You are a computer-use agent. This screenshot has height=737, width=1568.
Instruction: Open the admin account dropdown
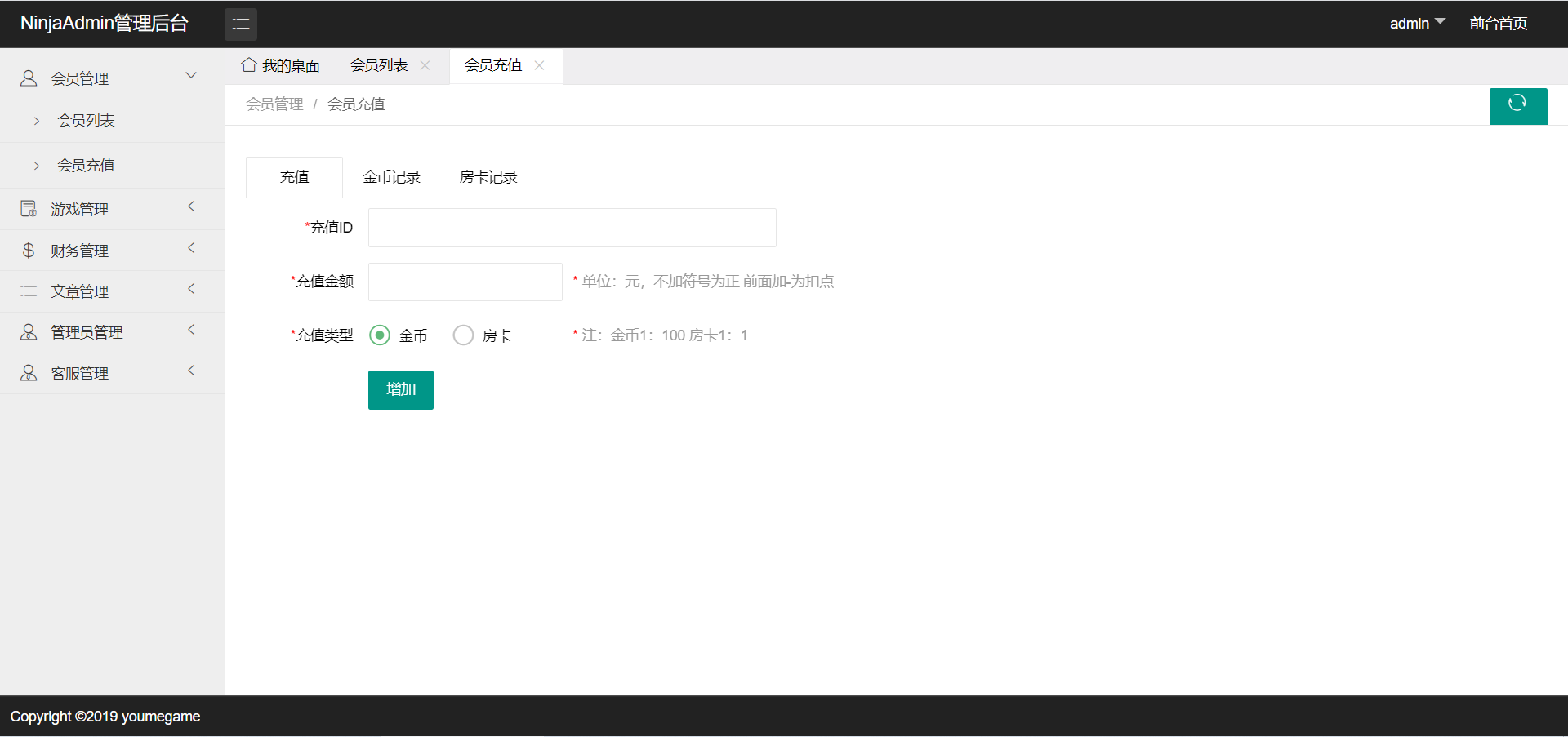[1416, 23]
